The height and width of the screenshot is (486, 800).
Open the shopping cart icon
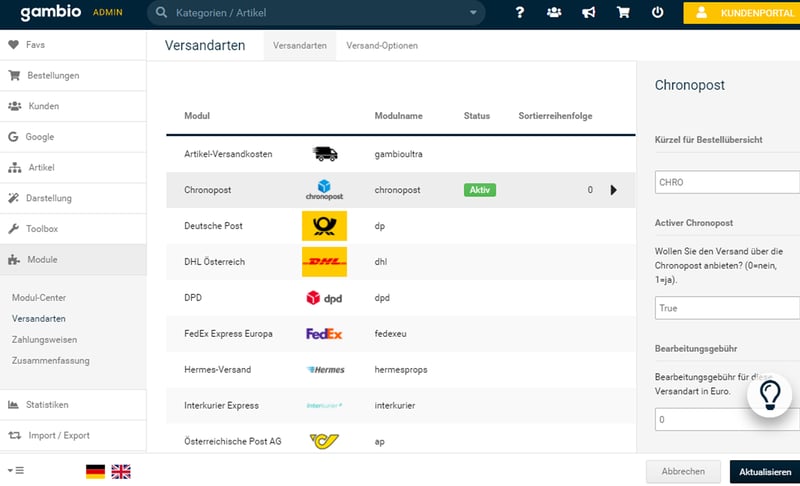(623, 13)
